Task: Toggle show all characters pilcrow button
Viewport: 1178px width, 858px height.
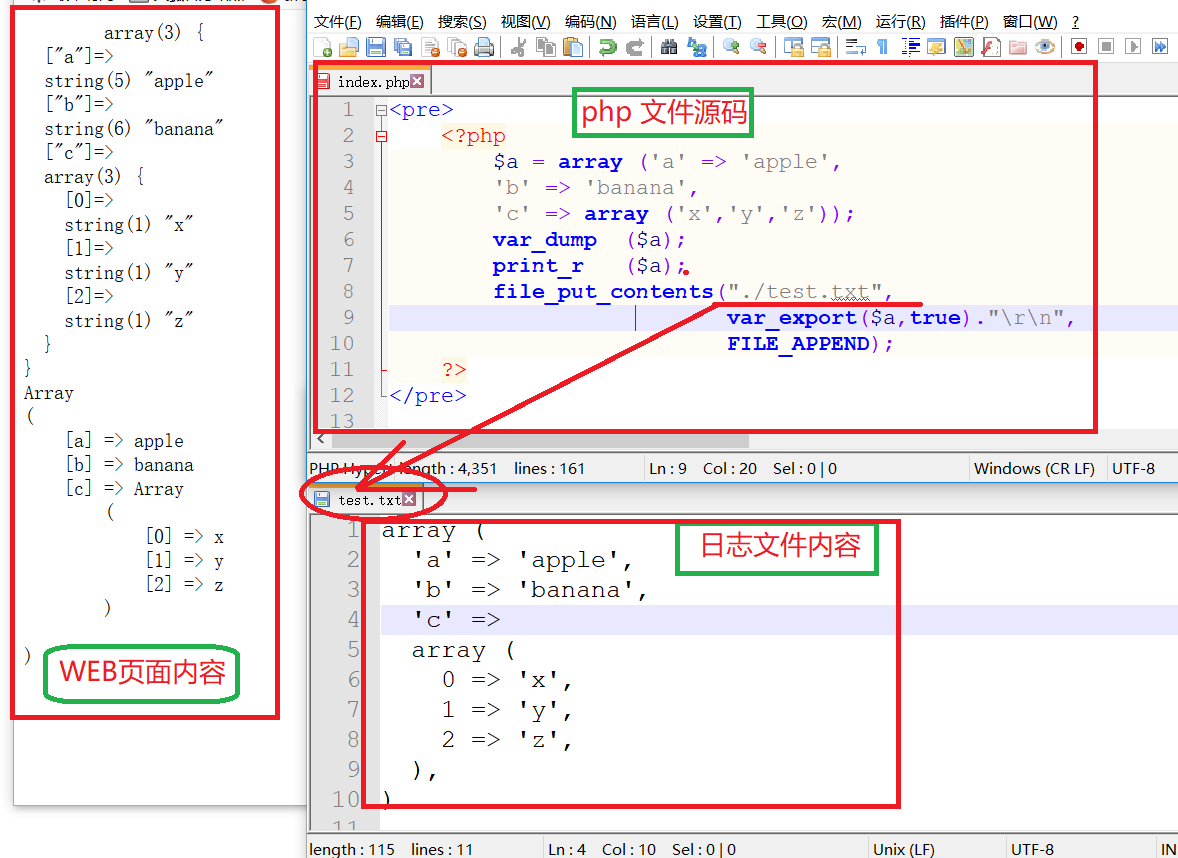Action: (882, 47)
